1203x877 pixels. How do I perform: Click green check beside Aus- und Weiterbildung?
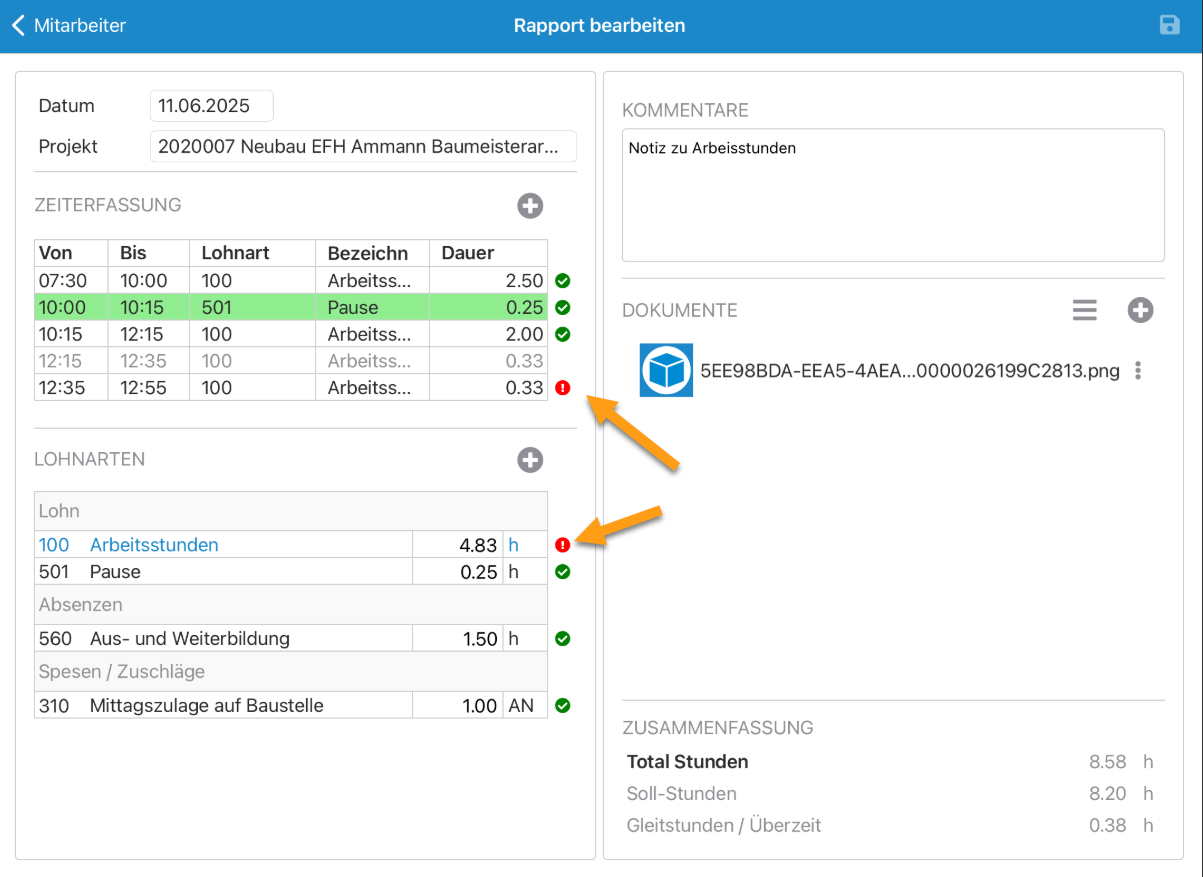pos(562,638)
